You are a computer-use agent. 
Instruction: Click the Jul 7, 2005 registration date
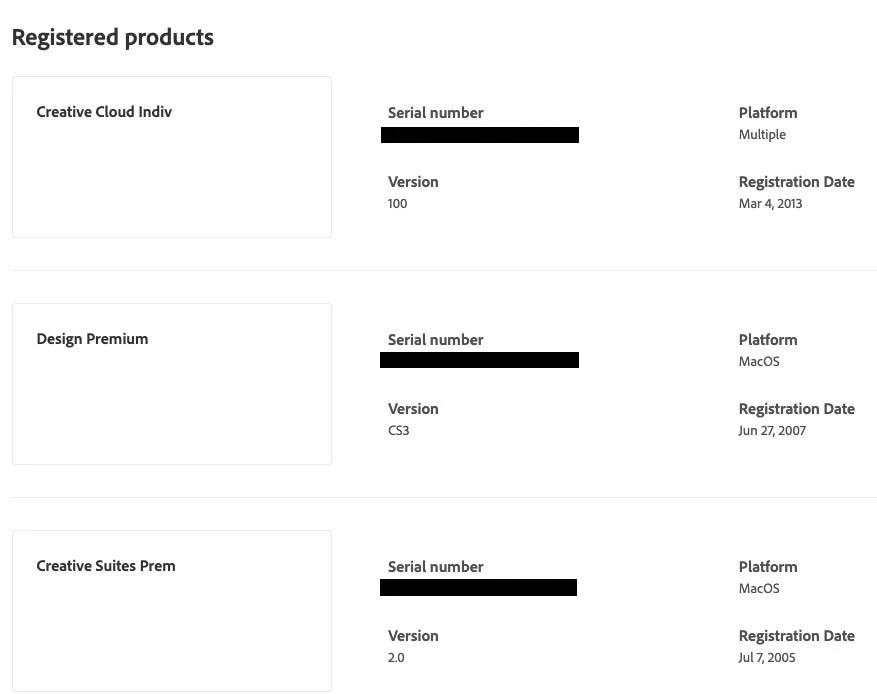(767, 658)
